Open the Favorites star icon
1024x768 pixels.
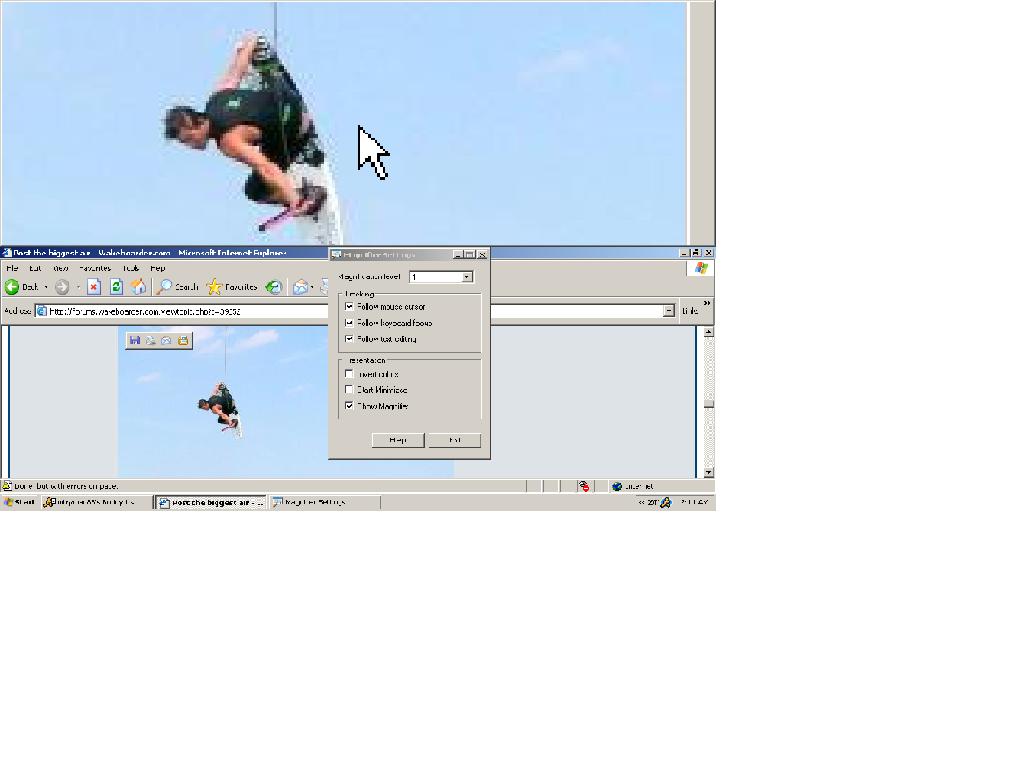[214, 287]
